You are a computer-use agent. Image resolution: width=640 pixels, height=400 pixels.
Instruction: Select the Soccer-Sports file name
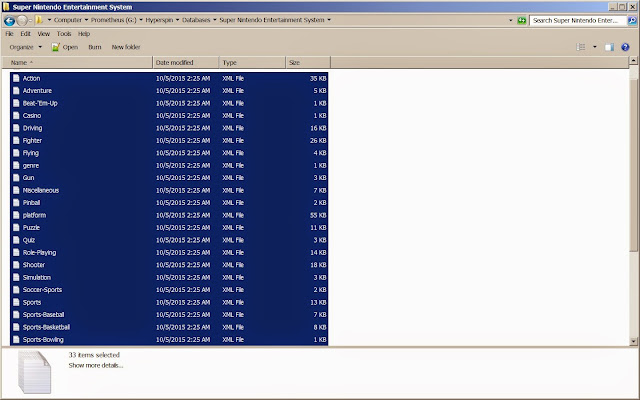(42, 290)
